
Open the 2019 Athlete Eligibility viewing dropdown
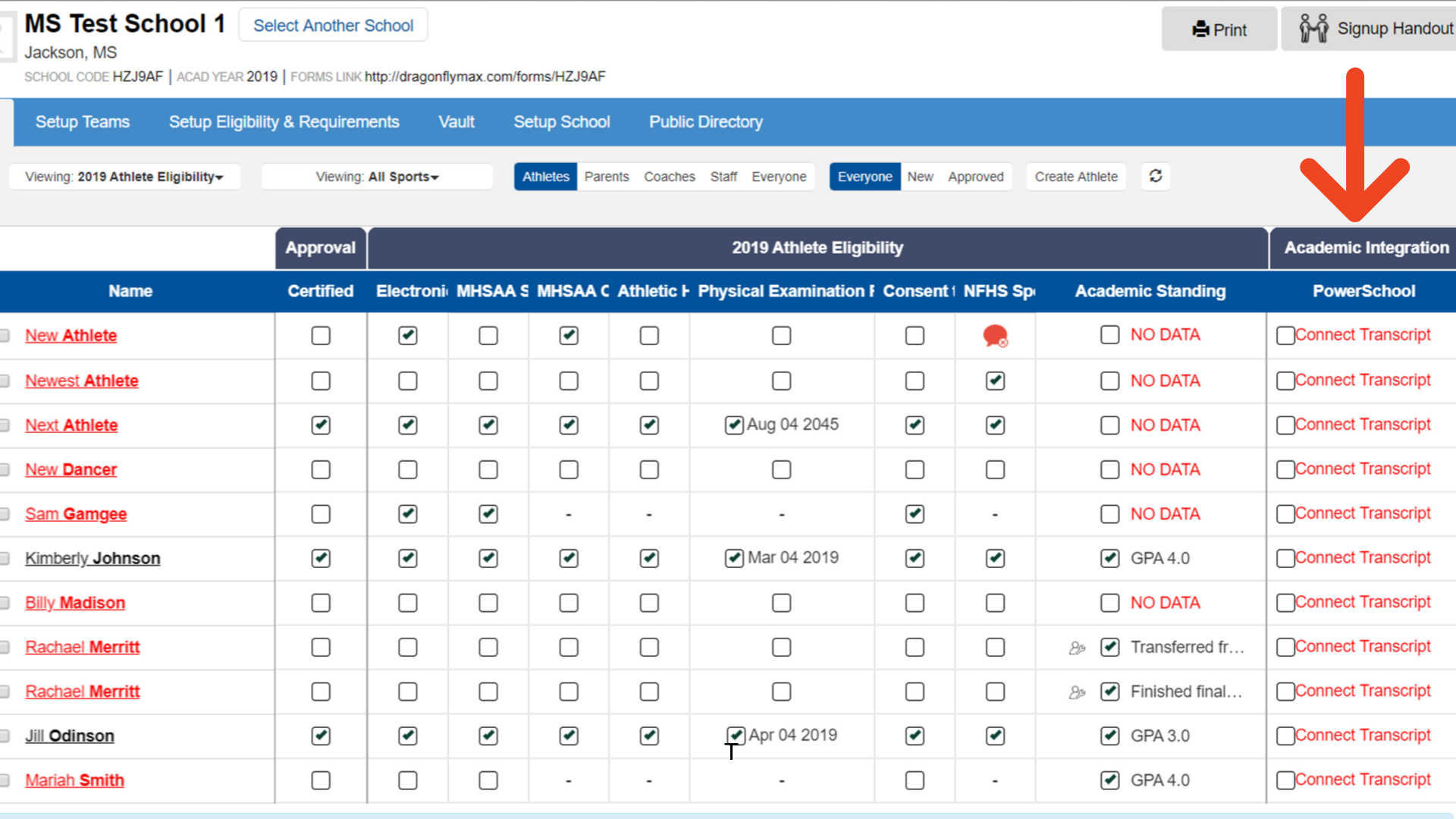pos(124,177)
